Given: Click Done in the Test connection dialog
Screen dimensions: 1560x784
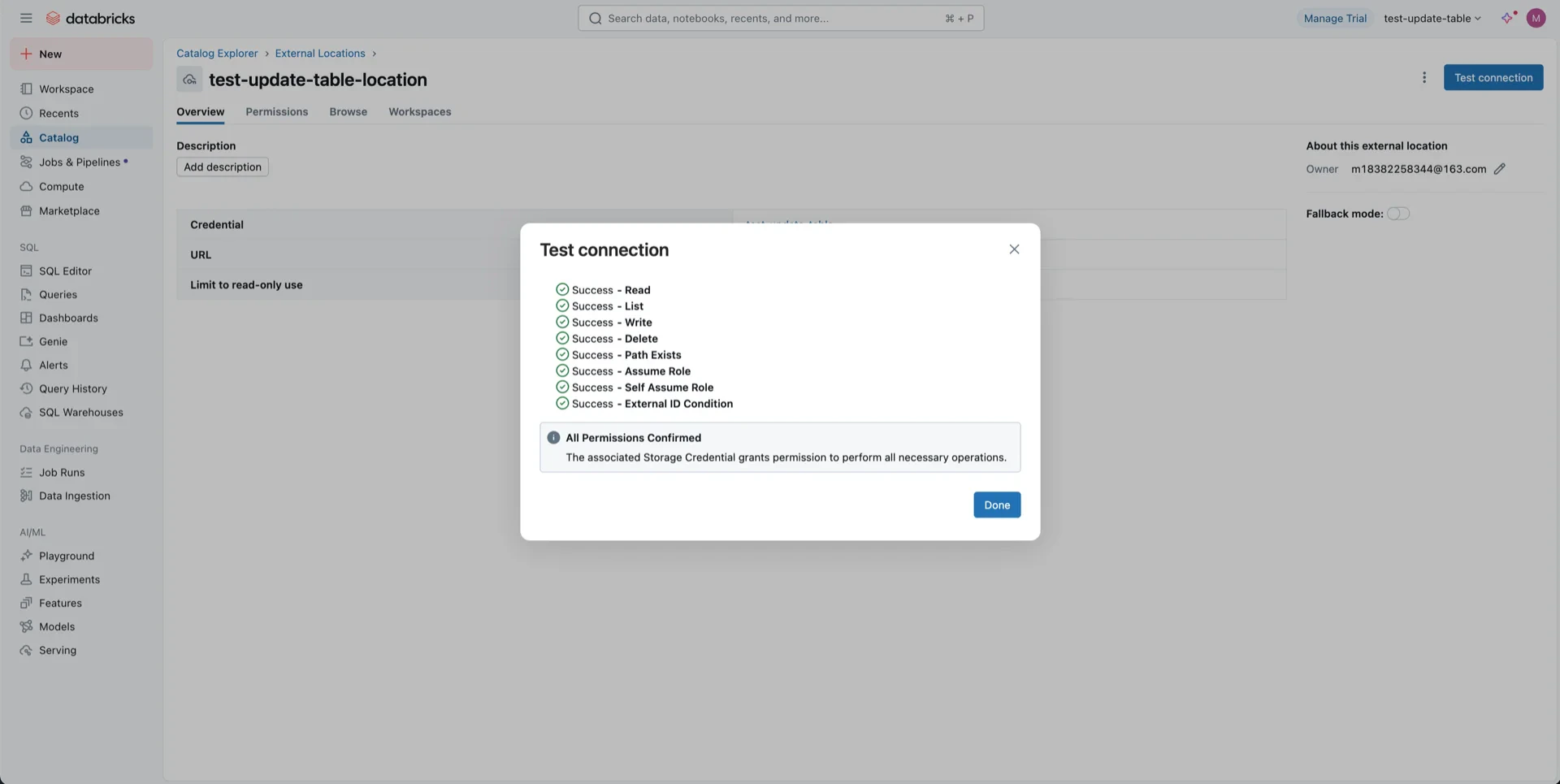Looking at the screenshot, I should click(997, 505).
